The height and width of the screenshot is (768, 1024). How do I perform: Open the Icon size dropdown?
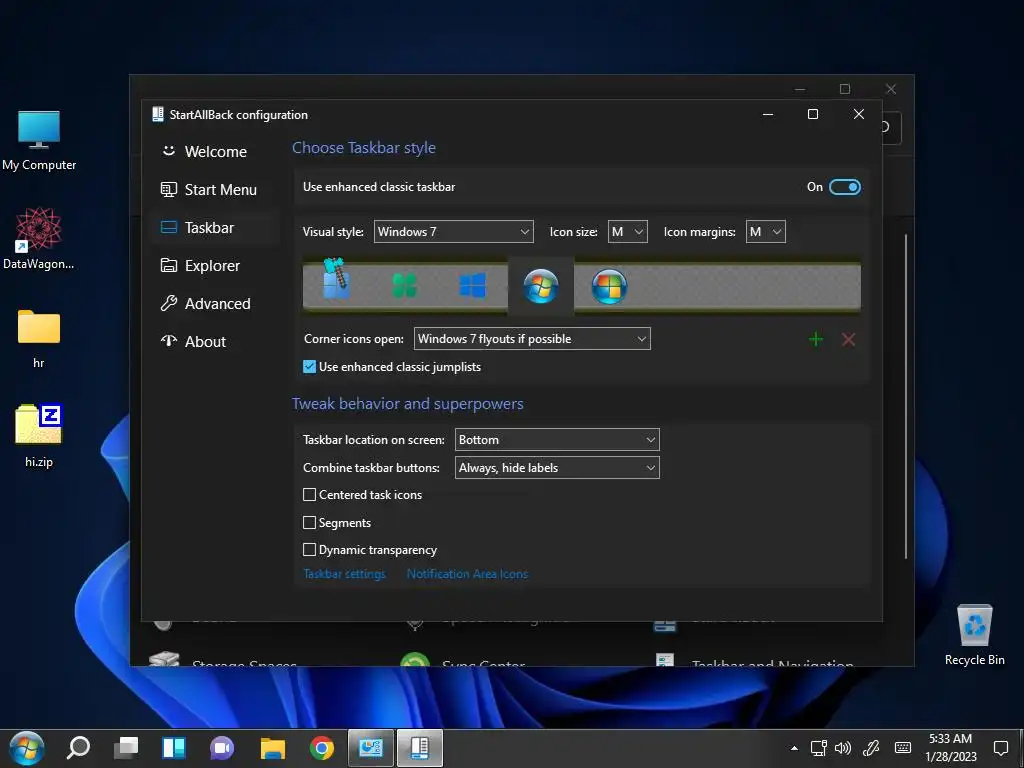click(x=628, y=232)
